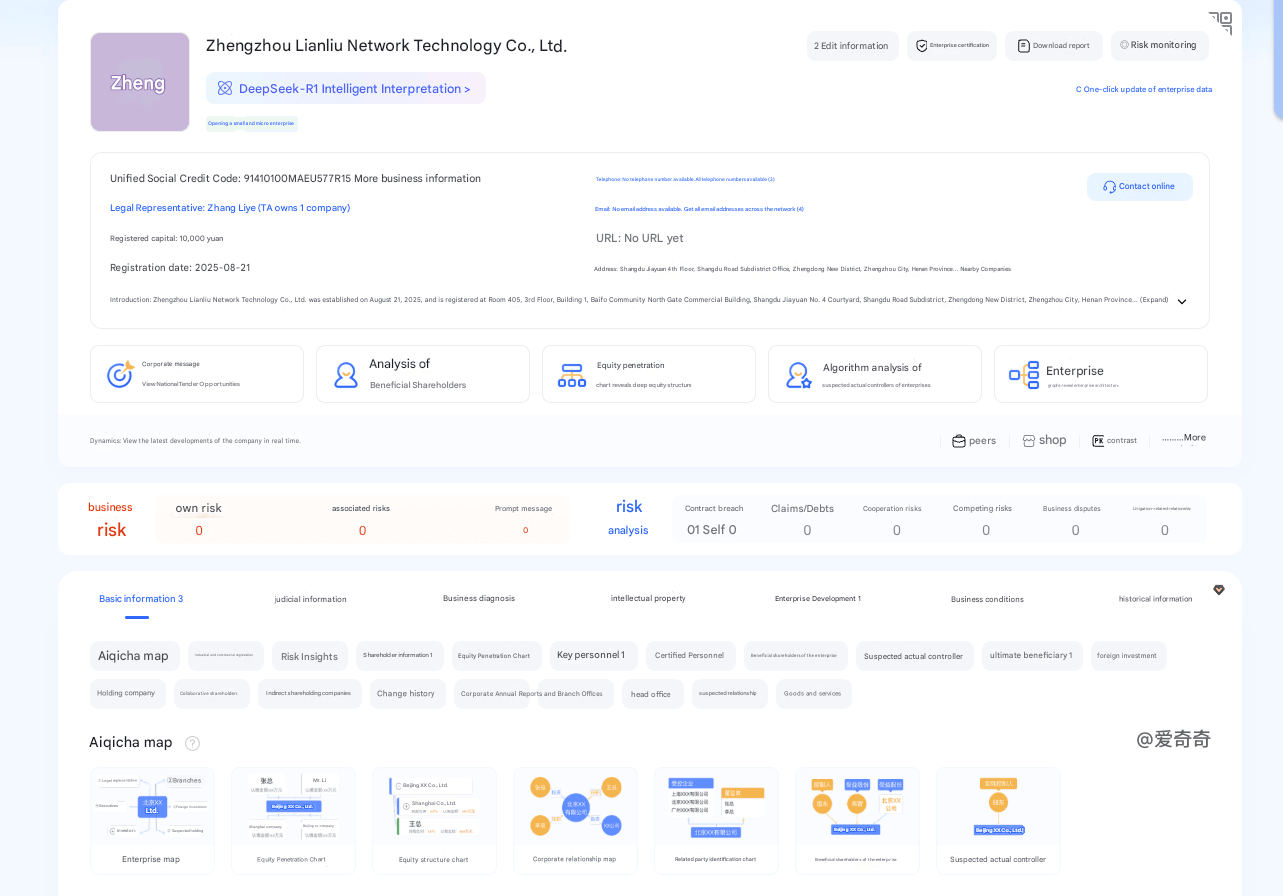Open the Contact online button

[x=1139, y=186]
